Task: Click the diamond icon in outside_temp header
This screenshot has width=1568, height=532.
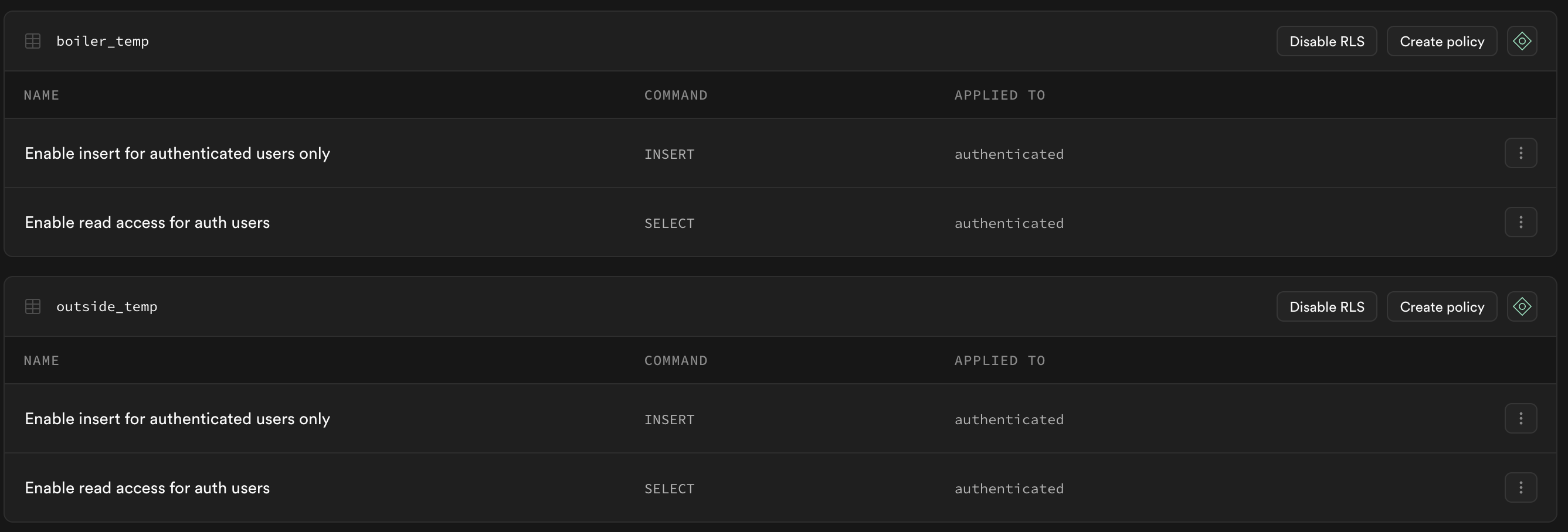Action: tap(1522, 306)
